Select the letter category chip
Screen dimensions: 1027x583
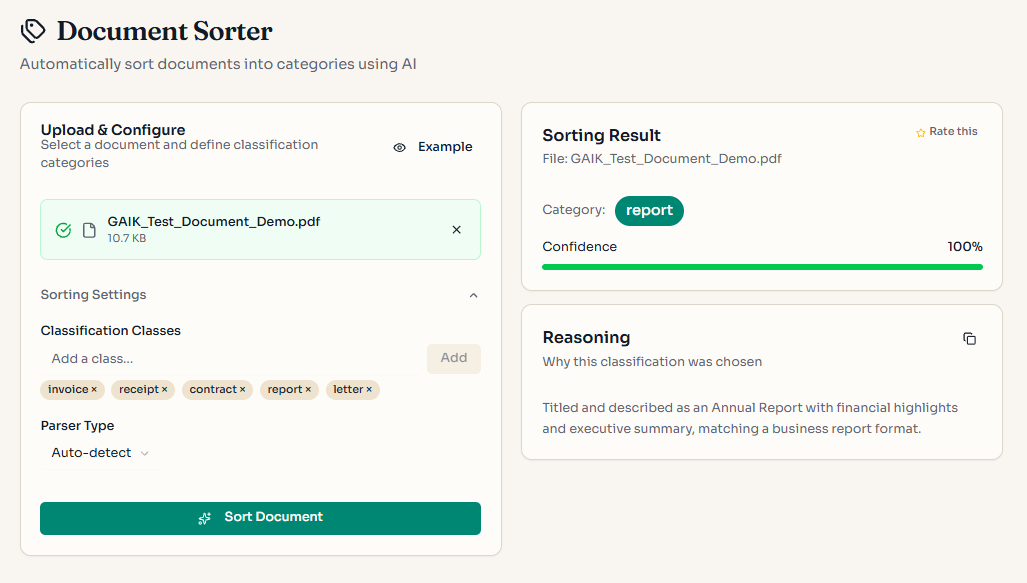click(352, 390)
